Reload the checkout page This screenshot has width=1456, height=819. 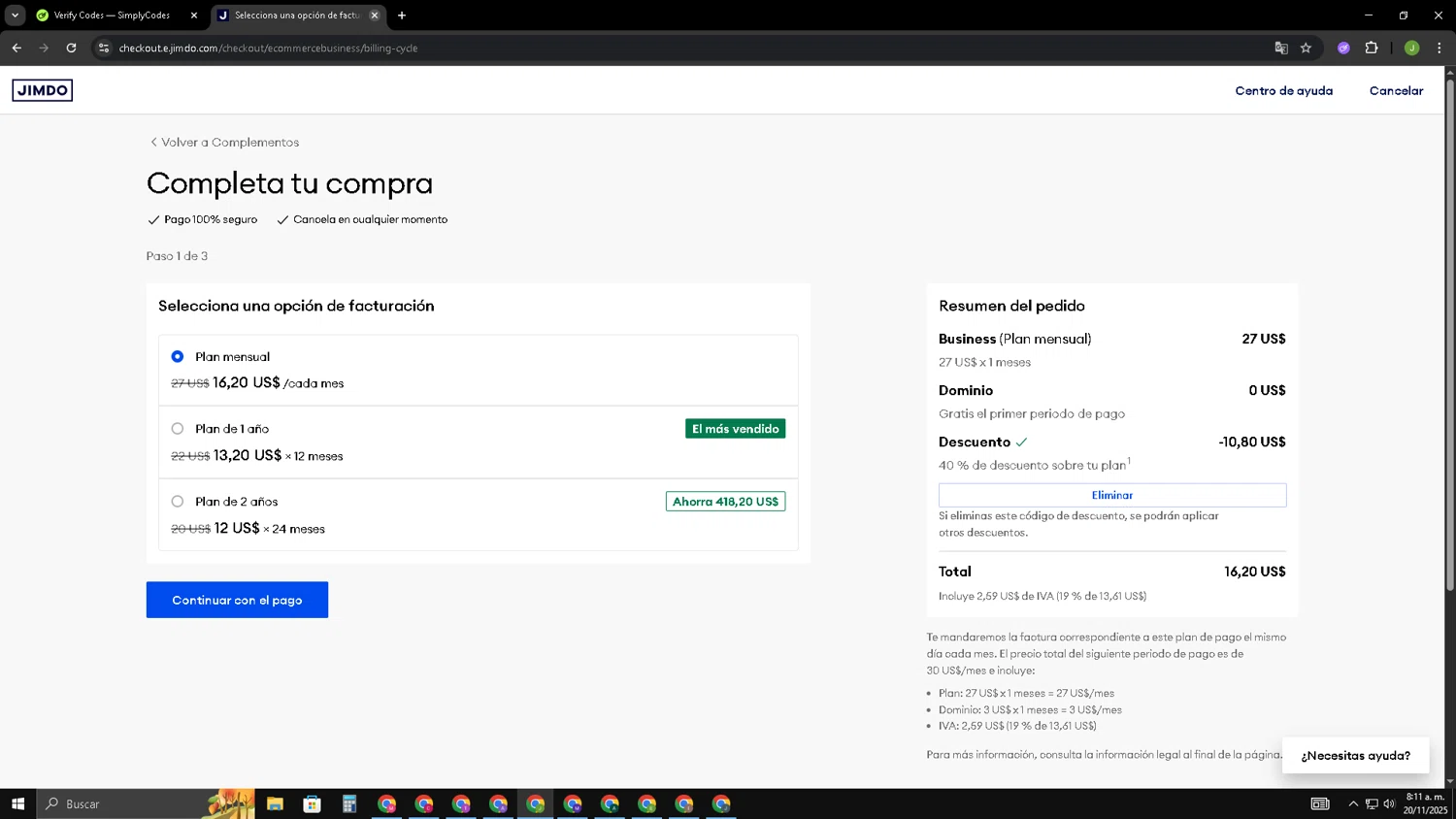point(71,48)
